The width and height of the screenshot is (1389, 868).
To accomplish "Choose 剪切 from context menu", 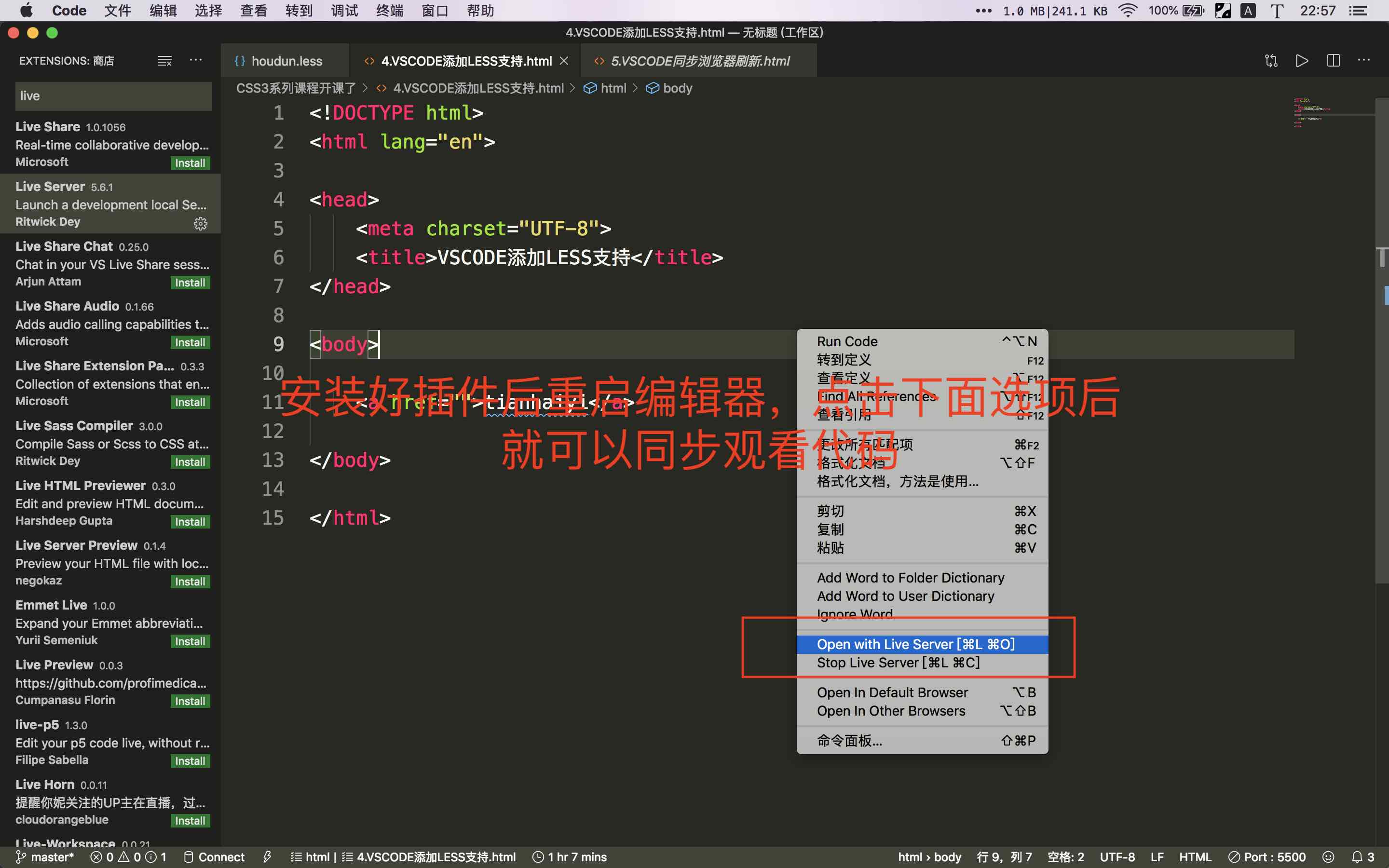I will (x=922, y=511).
